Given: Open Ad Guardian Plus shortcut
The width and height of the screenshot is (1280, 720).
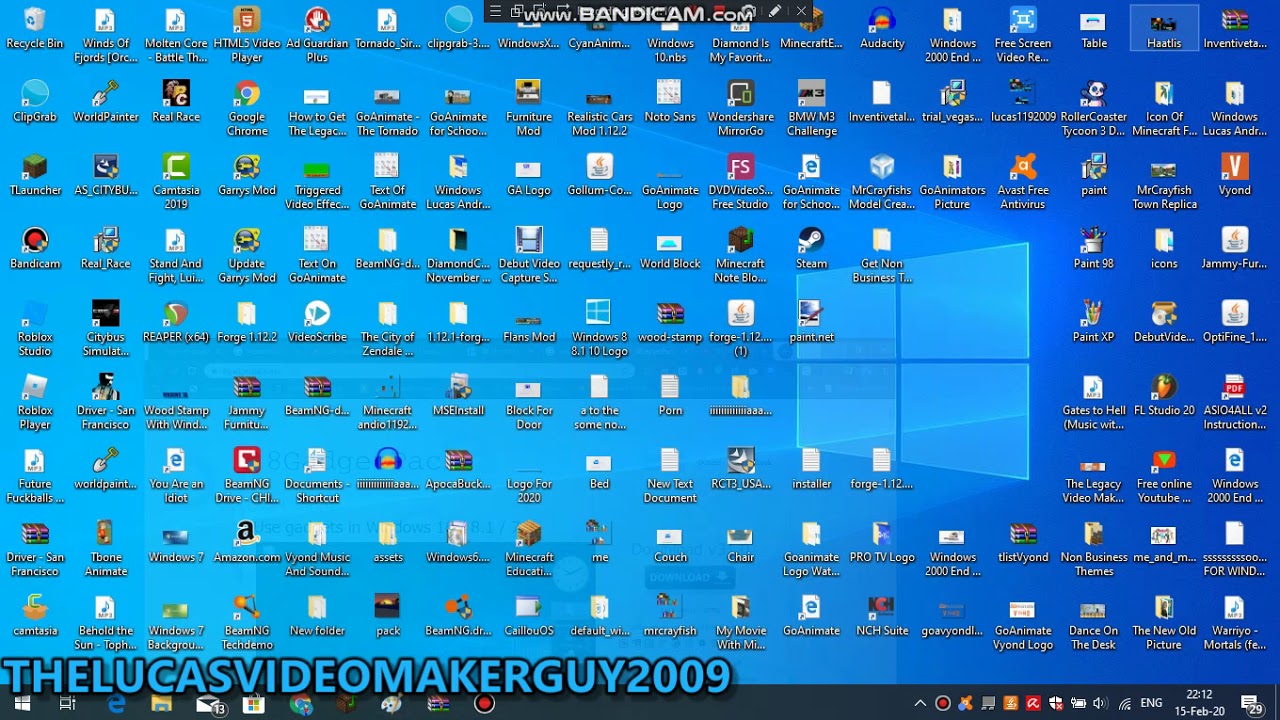Looking at the screenshot, I should pyautogui.click(x=317, y=35).
